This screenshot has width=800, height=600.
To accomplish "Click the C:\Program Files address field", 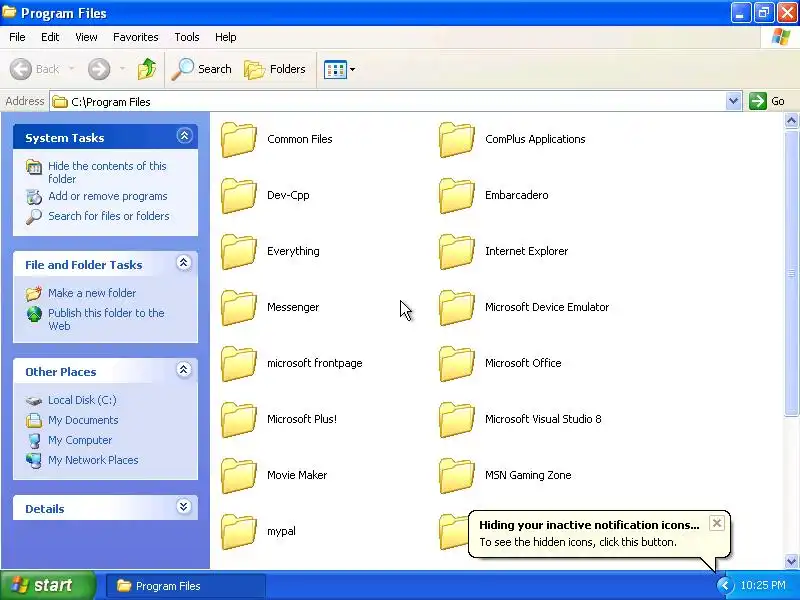I will coord(388,102).
